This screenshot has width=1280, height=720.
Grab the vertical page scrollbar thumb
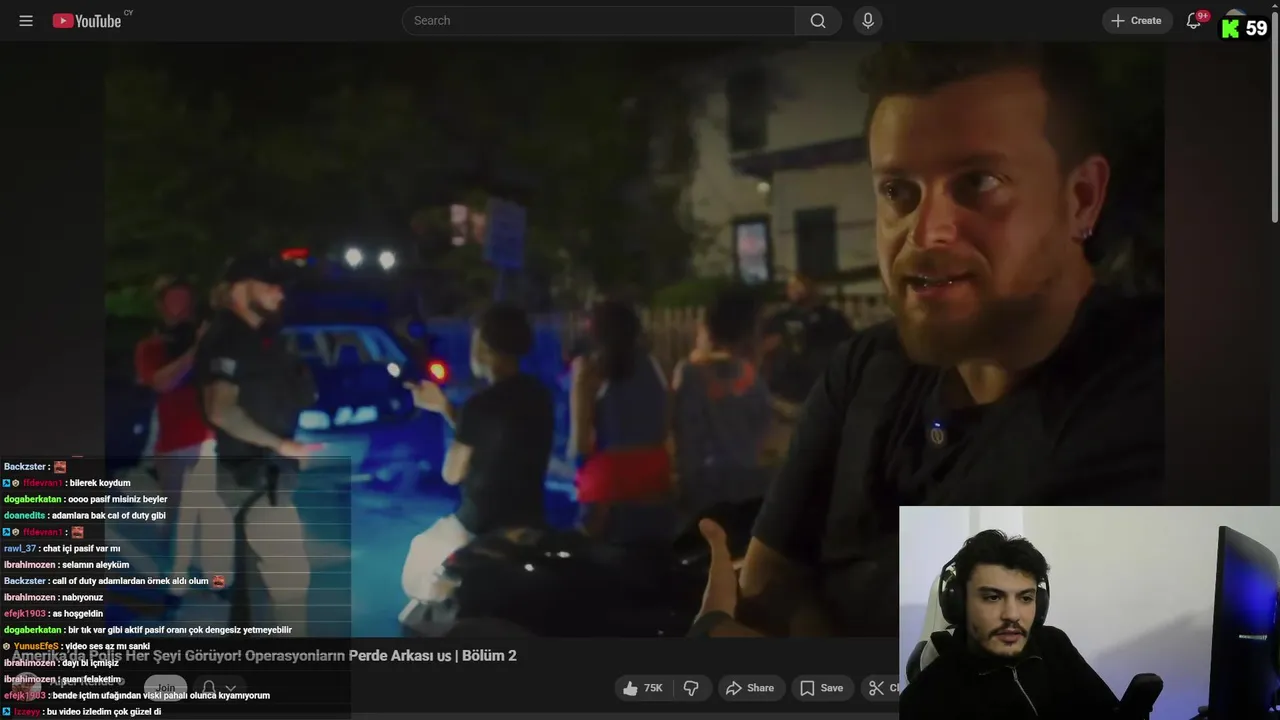pos(1274,117)
